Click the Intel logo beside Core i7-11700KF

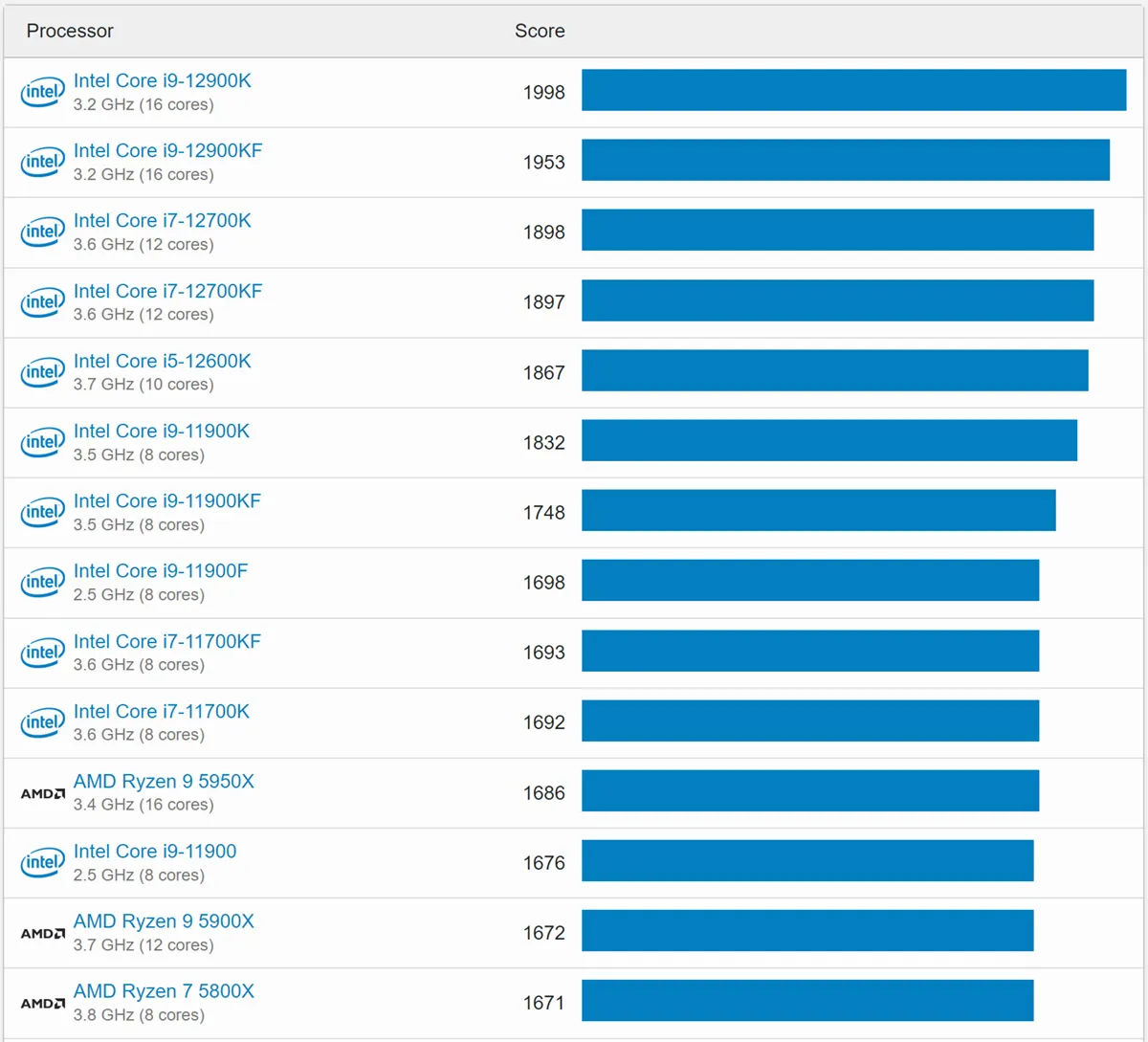point(42,653)
